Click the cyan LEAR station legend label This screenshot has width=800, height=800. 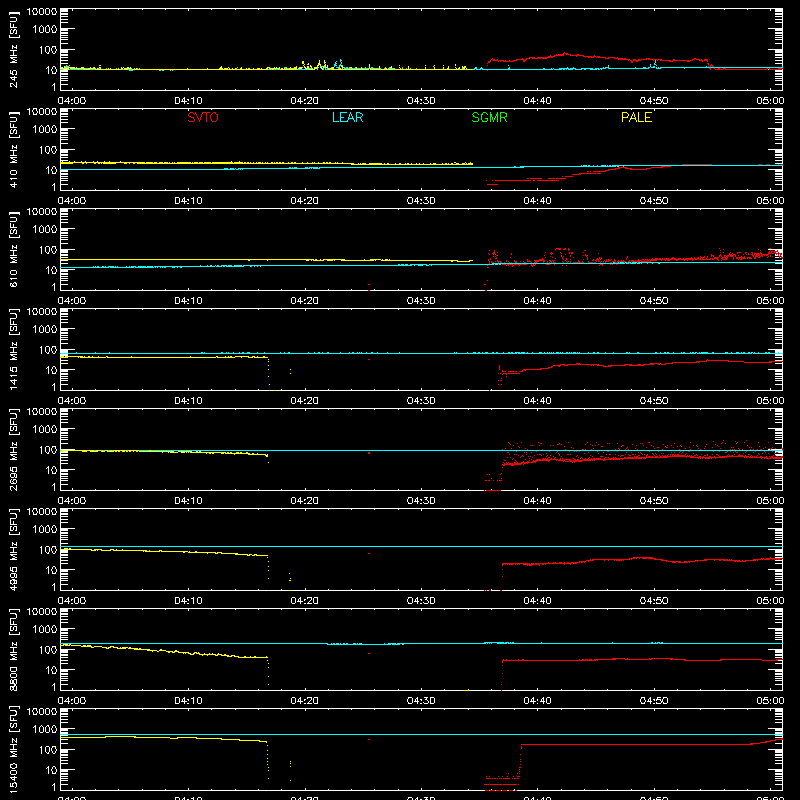[347, 117]
